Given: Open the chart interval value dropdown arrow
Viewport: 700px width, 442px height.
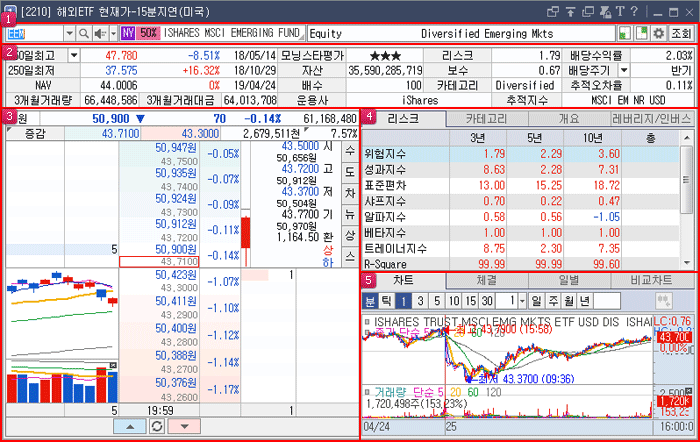Looking at the screenshot, I should [x=522, y=301].
